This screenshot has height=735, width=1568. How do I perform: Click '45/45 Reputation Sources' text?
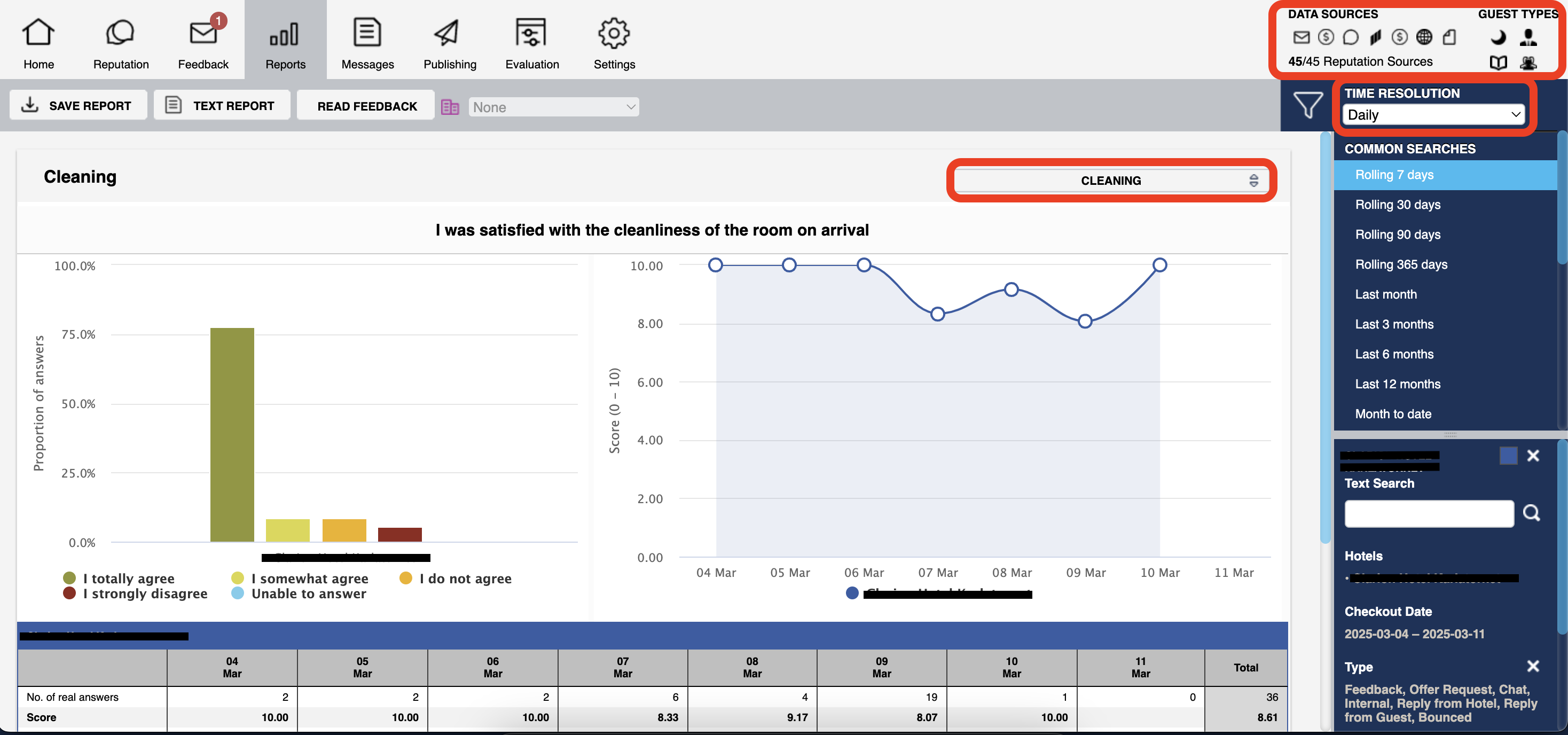(x=1360, y=61)
